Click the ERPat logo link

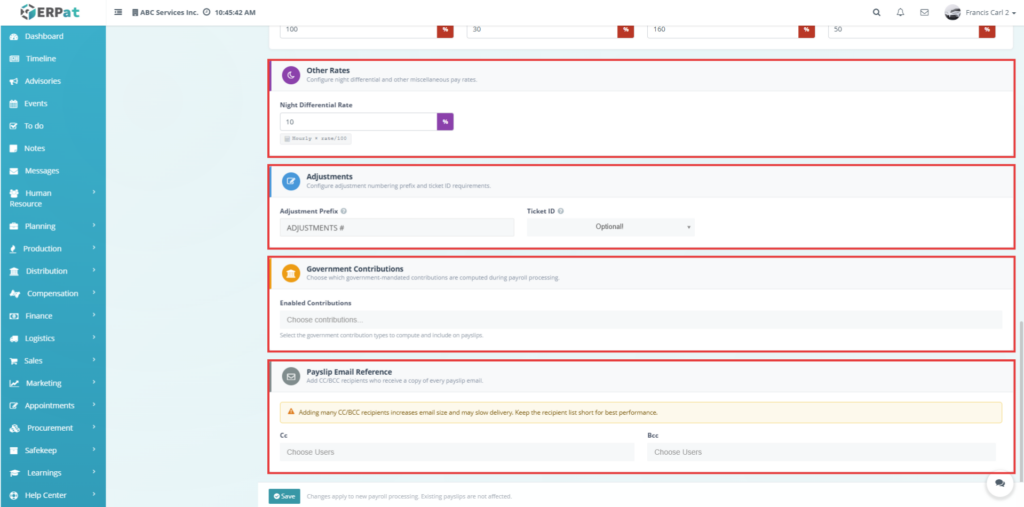pyautogui.click(x=52, y=12)
